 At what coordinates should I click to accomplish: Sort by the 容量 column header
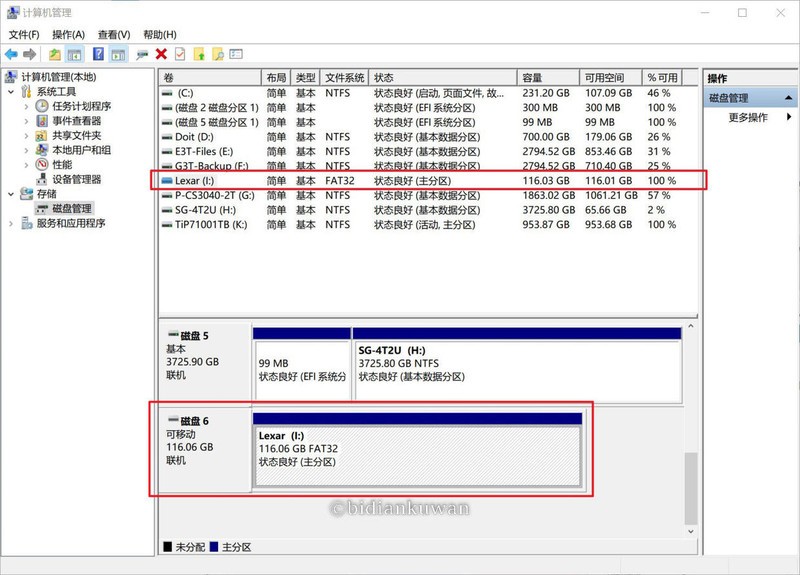[x=548, y=78]
